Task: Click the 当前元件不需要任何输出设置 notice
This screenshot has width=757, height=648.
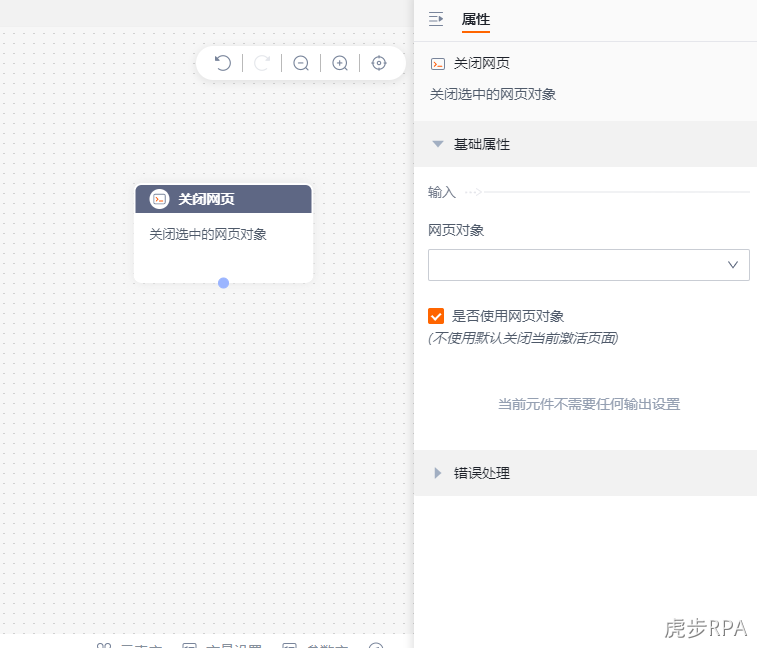Action: coord(589,404)
